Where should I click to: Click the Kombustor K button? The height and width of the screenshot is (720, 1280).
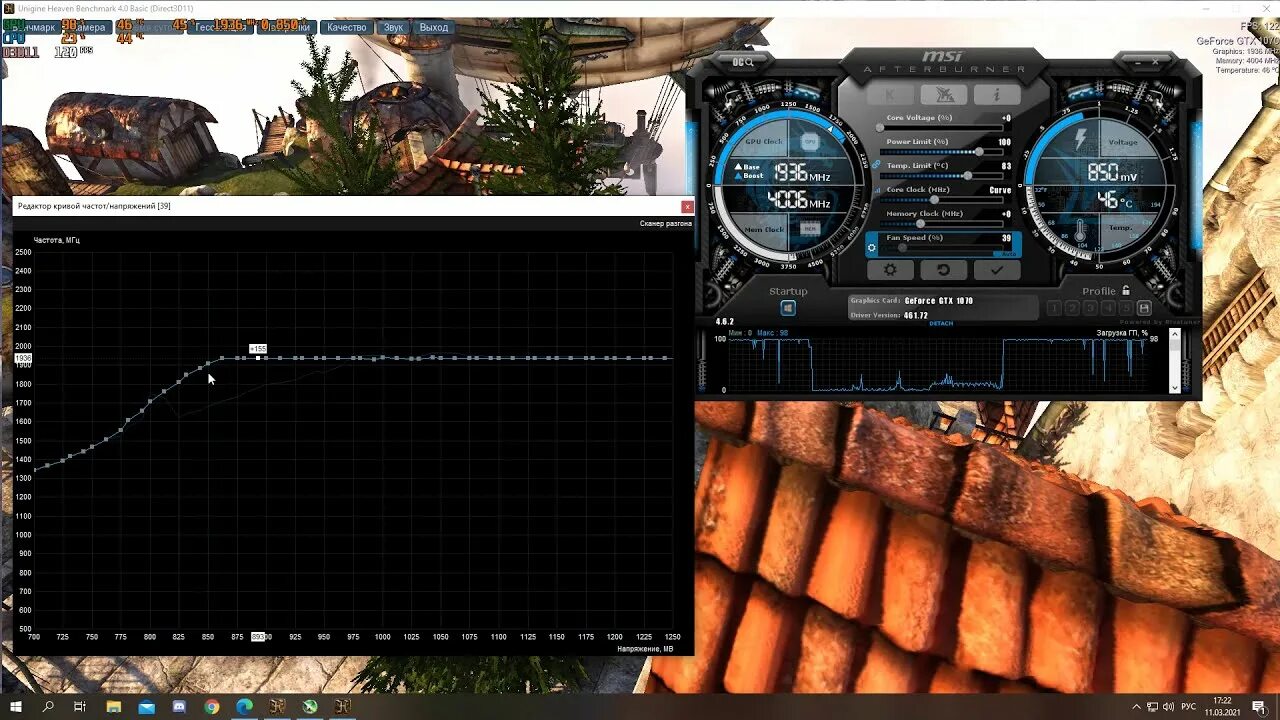point(890,95)
